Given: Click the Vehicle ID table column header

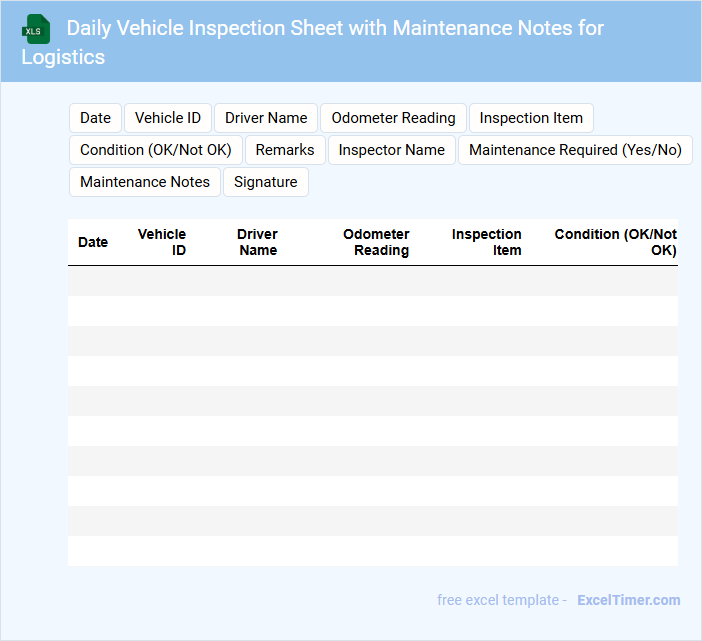Looking at the screenshot, I should tap(162, 242).
